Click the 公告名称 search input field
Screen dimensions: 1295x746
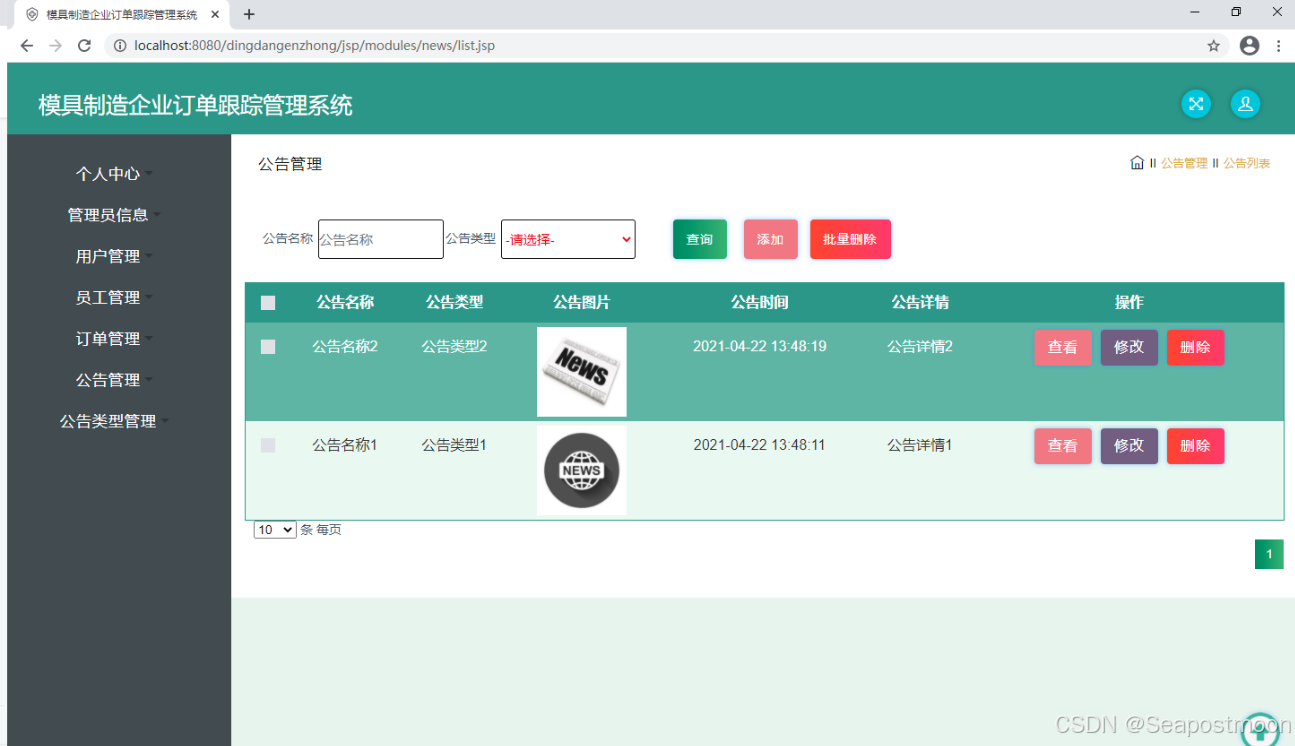[380, 239]
